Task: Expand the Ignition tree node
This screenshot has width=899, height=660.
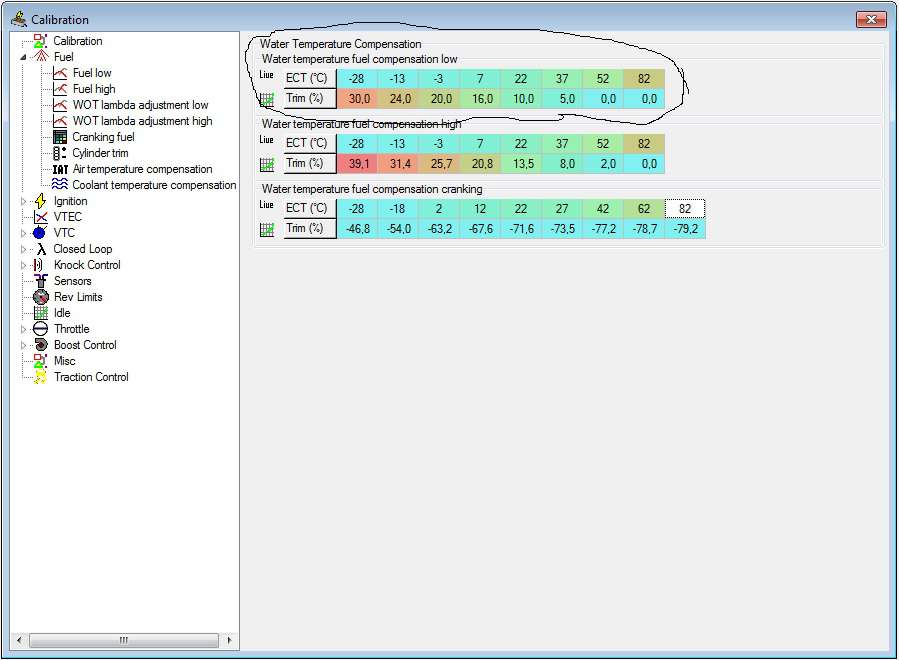Action: pos(24,201)
